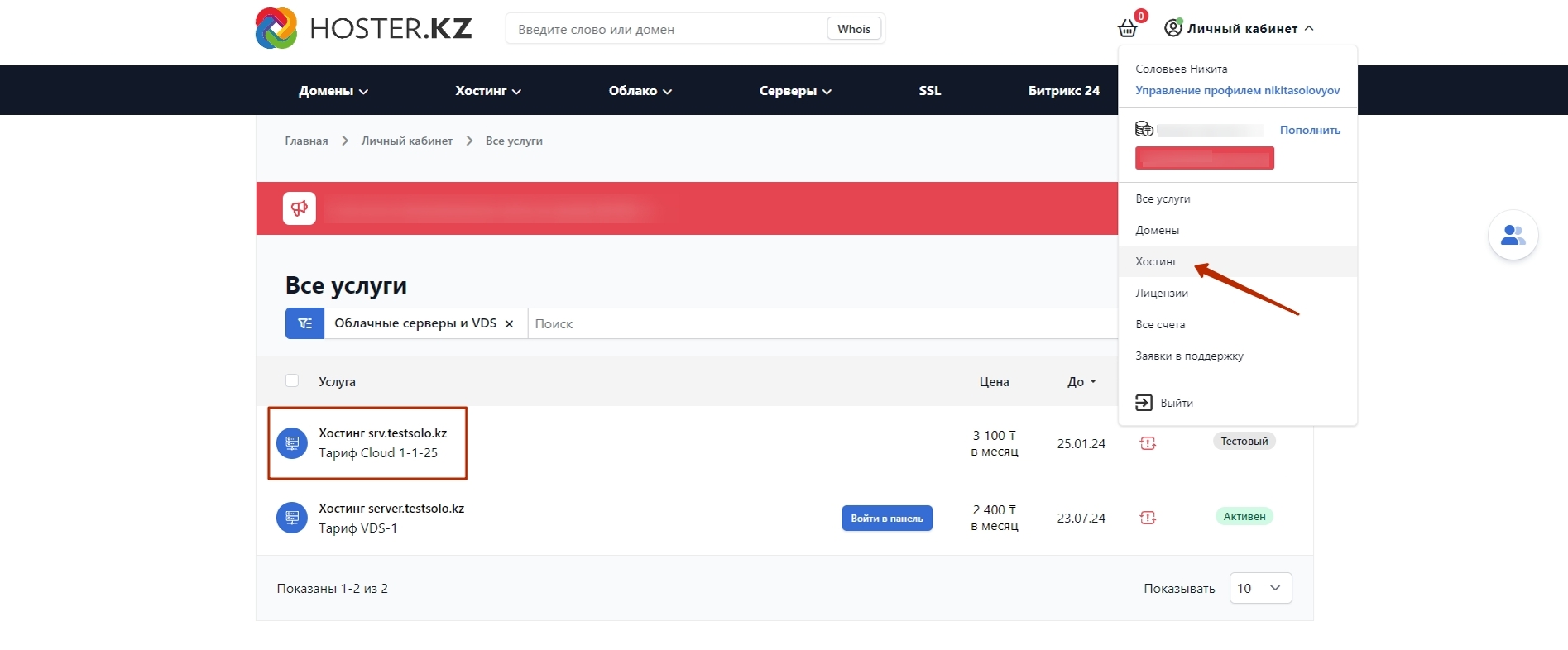Click the exit door icon beside Выйти

(1144, 403)
